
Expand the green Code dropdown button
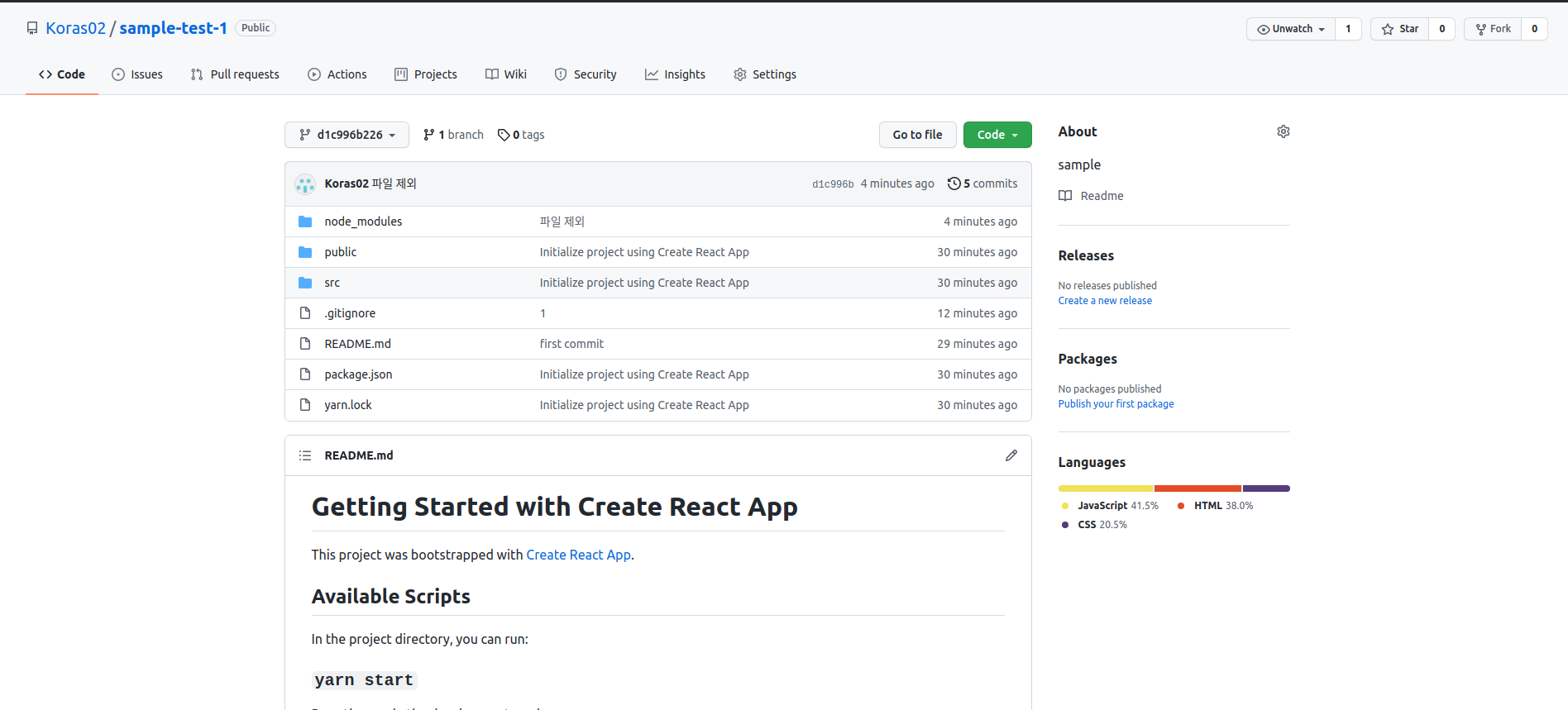click(x=997, y=135)
